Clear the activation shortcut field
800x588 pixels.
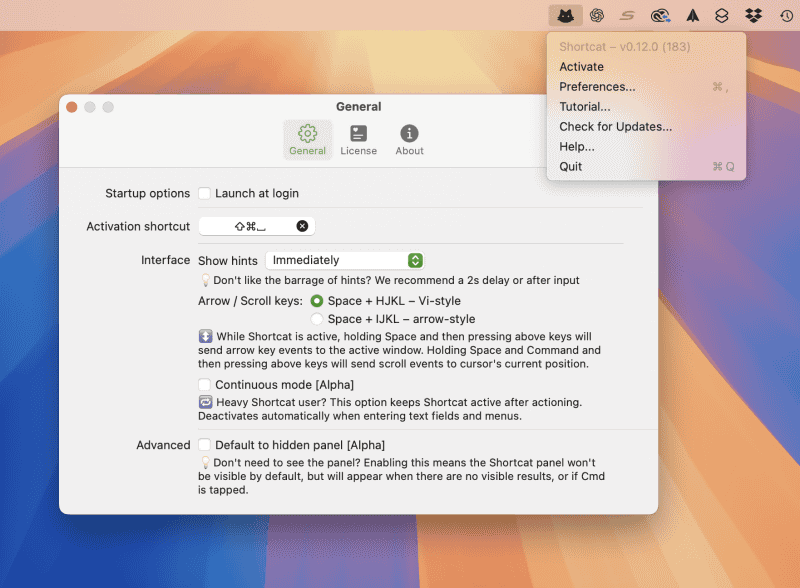301,225
